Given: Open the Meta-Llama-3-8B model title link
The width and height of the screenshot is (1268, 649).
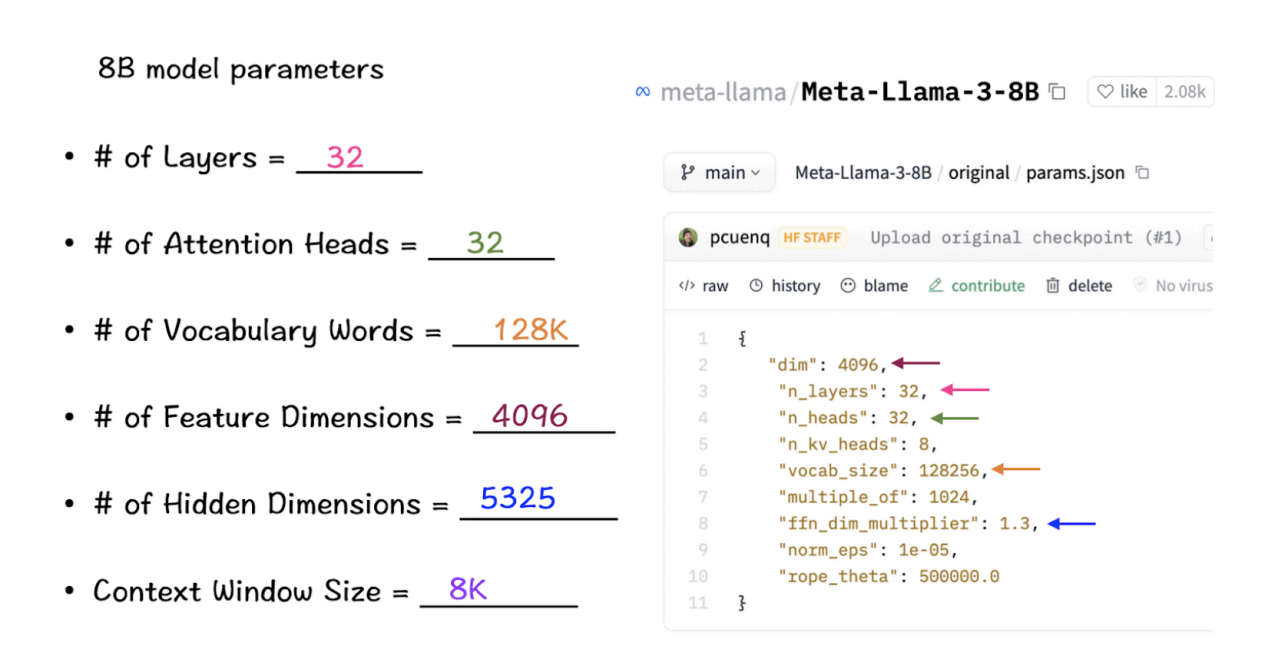Looking at the screenshot, I should coord(920,92).
